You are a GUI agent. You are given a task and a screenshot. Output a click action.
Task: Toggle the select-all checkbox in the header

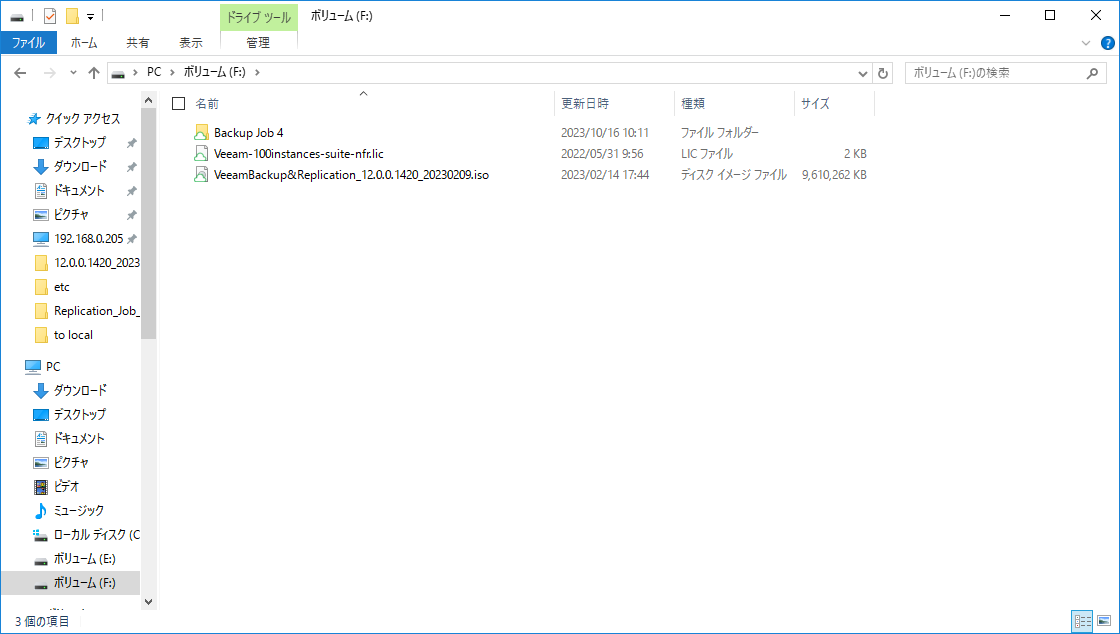179,104
